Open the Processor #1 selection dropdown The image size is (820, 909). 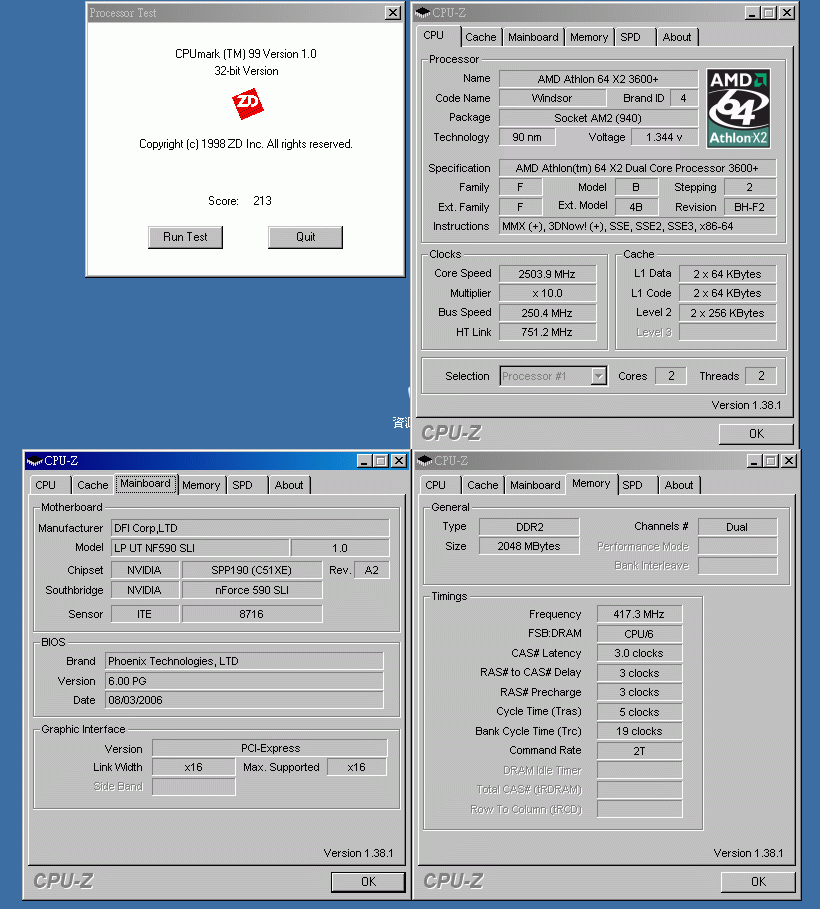(x=598, y=376)
